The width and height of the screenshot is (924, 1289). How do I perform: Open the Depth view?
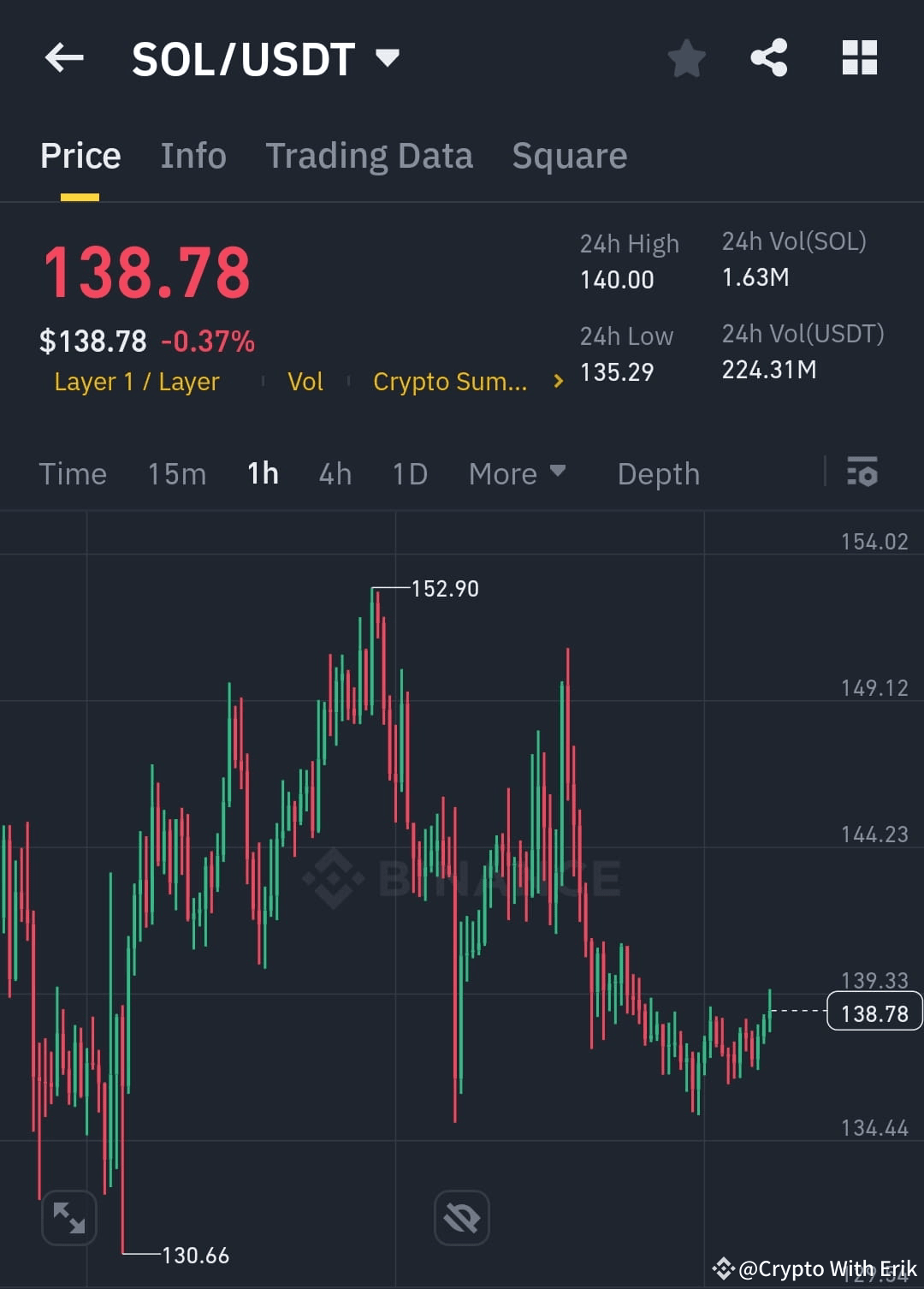[x=658, y=473]
